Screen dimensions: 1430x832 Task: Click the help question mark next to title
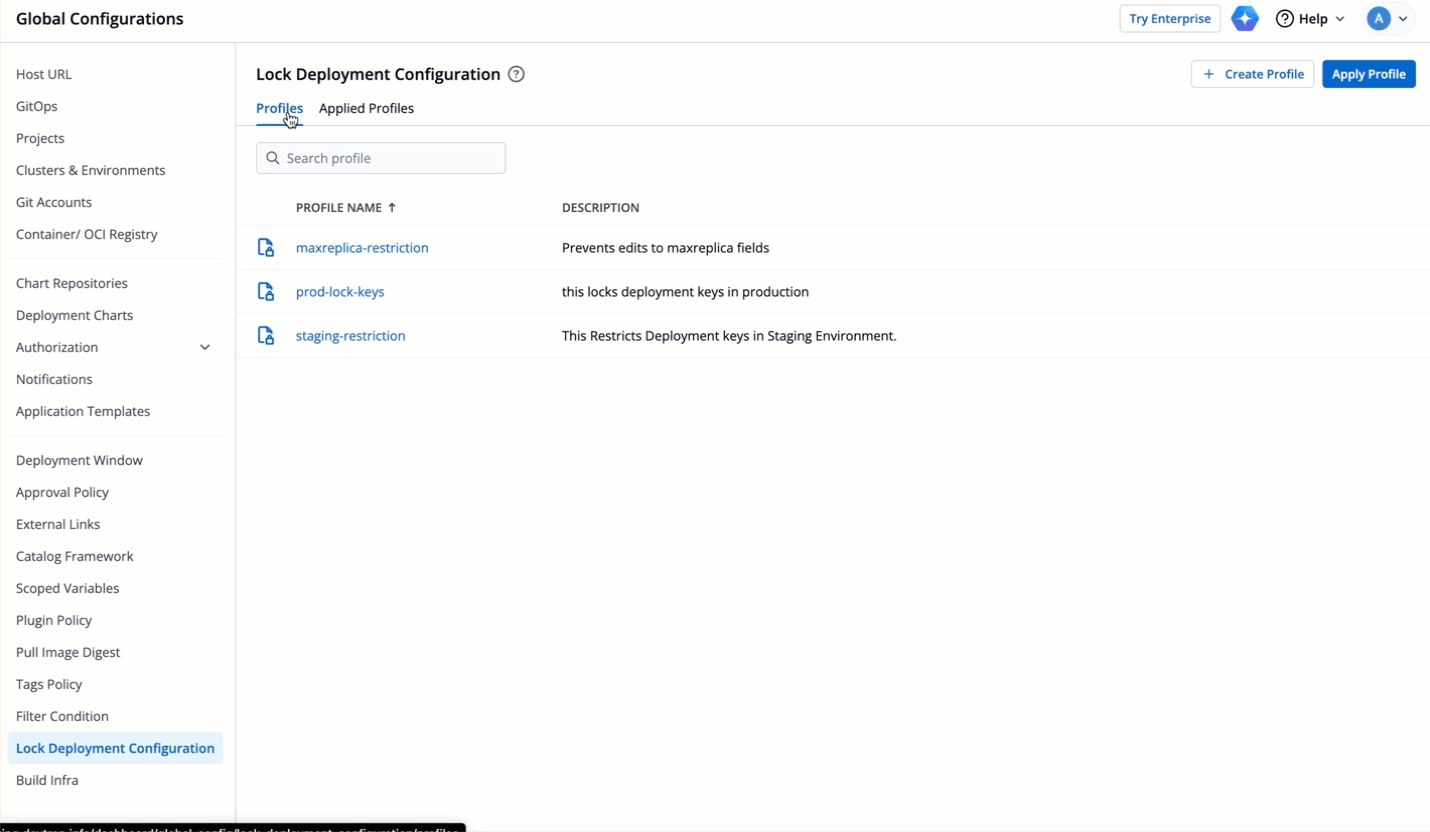tap(516, 74)
